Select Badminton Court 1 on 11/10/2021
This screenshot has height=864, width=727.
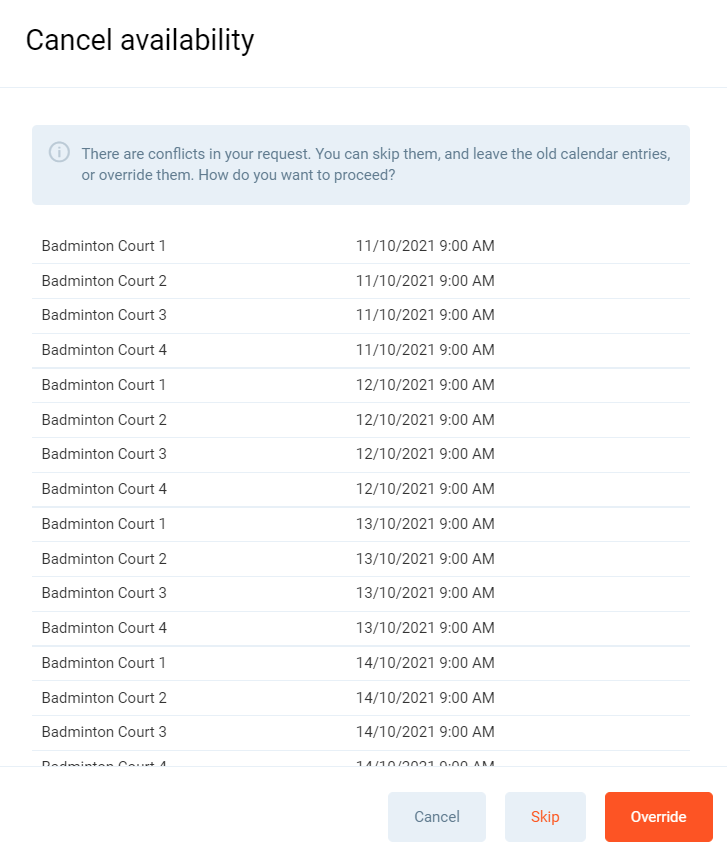(x=104, y=246)
